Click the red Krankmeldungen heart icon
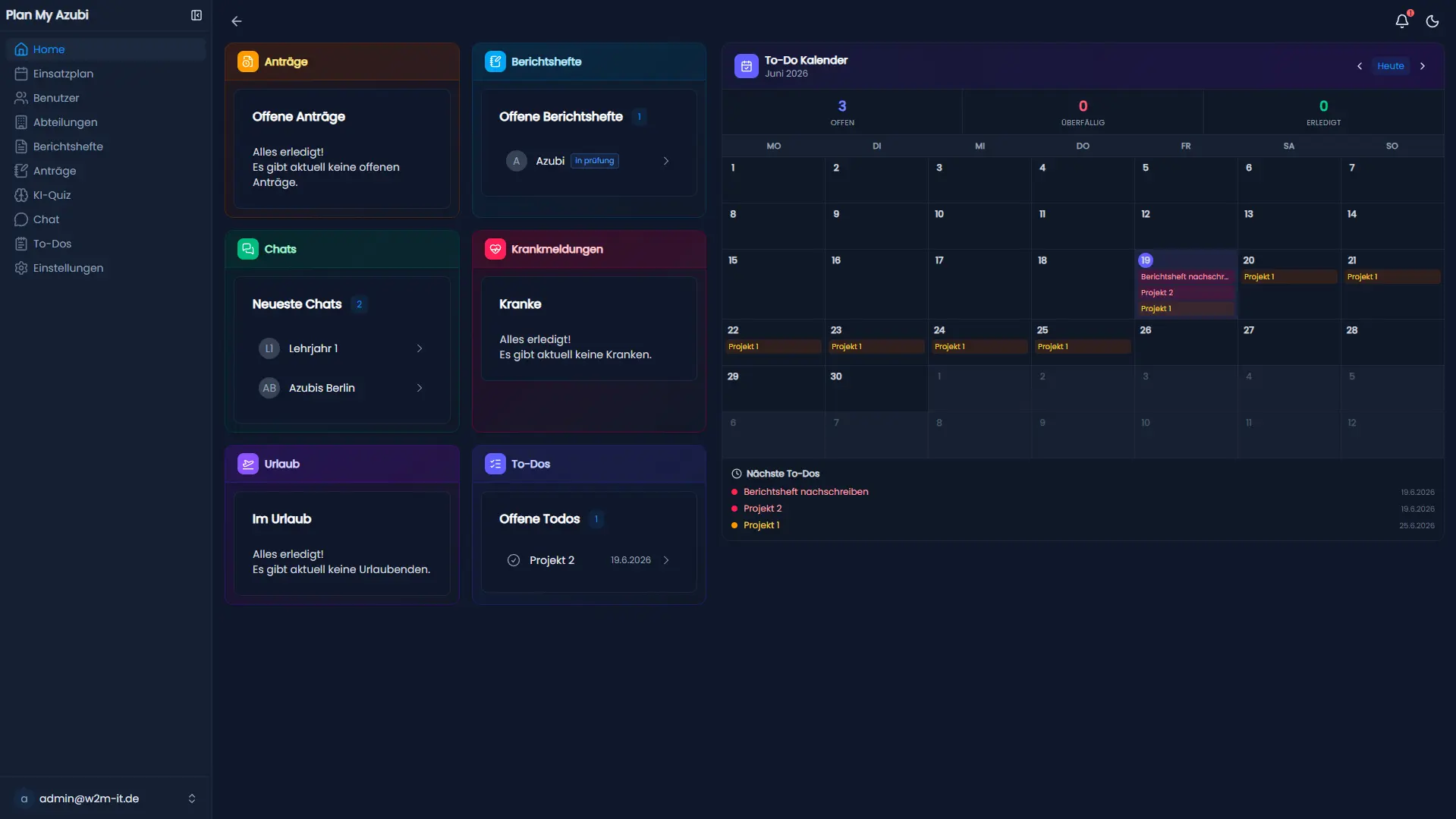The image size is (1456, 819). [x=495, y=249]
